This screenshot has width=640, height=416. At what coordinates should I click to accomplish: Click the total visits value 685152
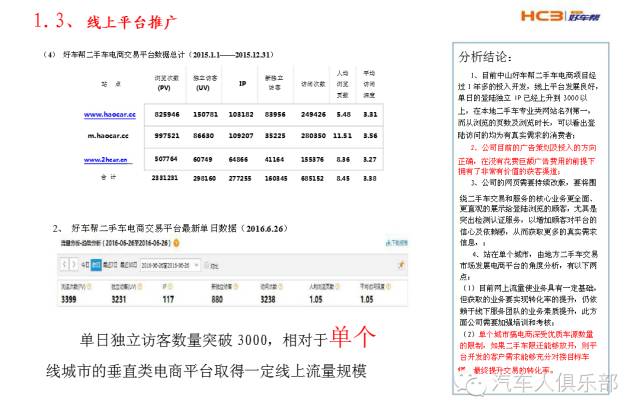[x=312, y=178]
